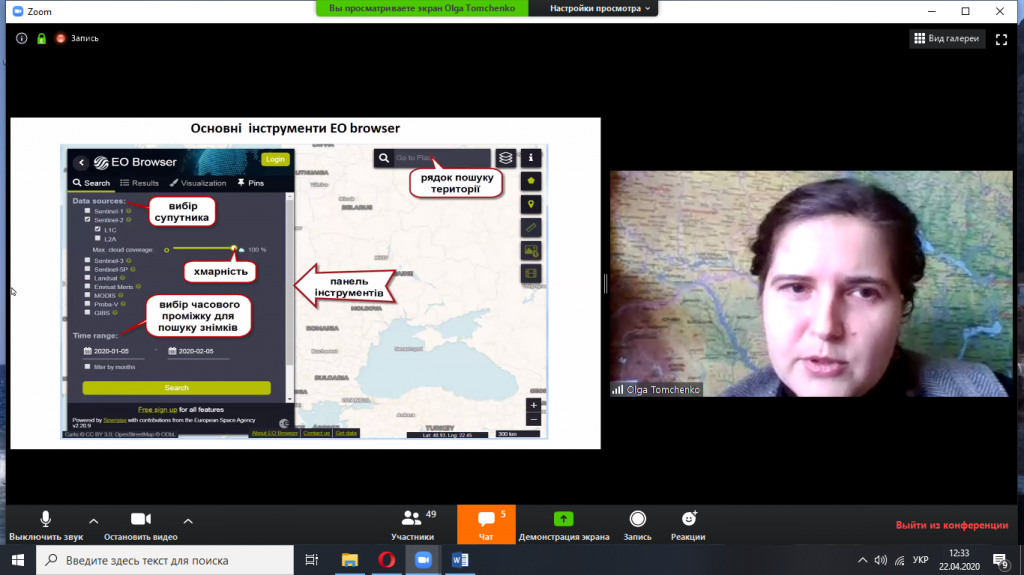Expand audio options arrow next to microphone

(x=93, y=521)
